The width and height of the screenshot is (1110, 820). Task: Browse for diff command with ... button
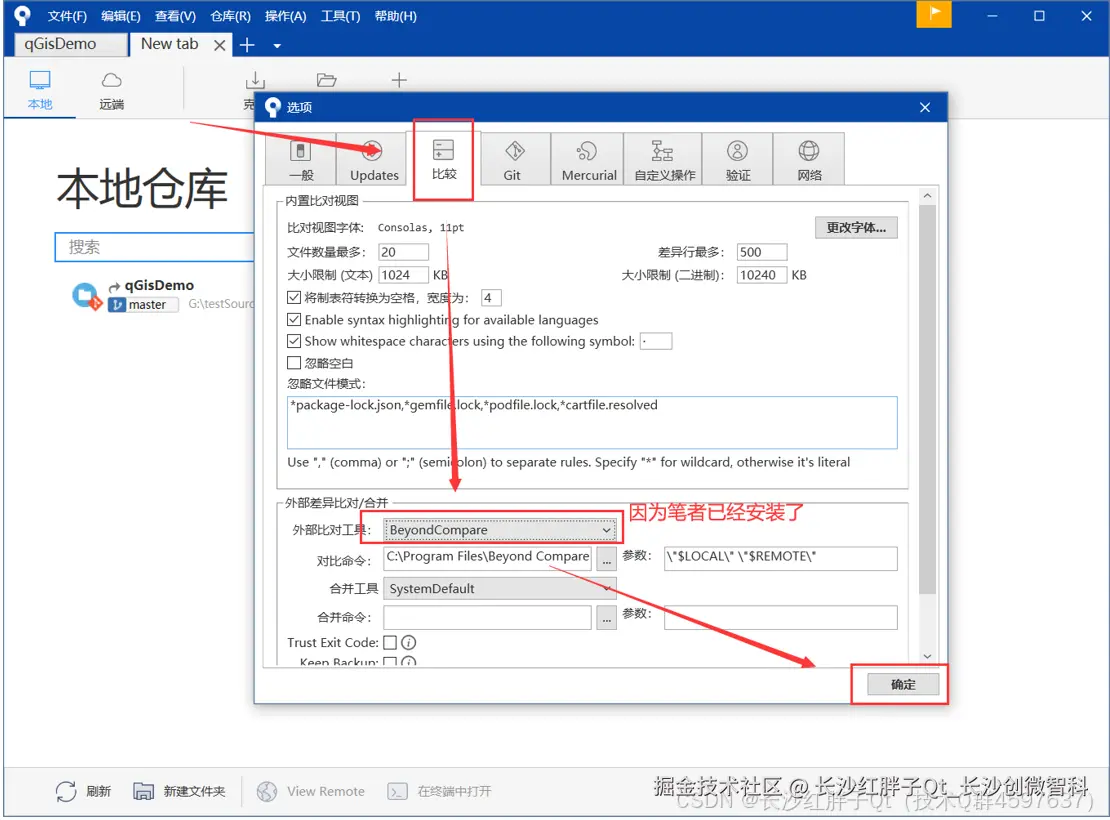606,559
